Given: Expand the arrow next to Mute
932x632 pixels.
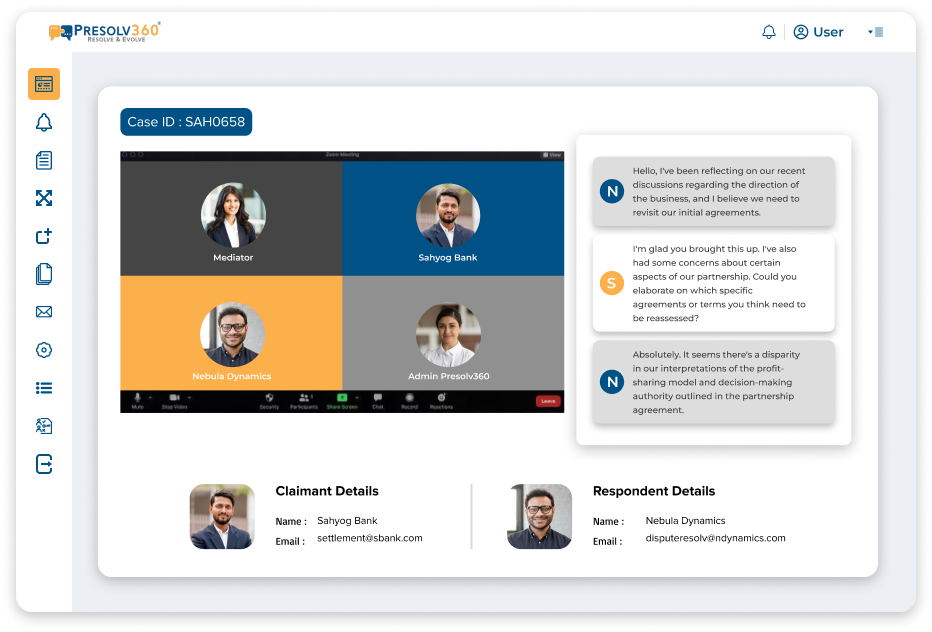Looking at the screenshot, I should [150, 397].
